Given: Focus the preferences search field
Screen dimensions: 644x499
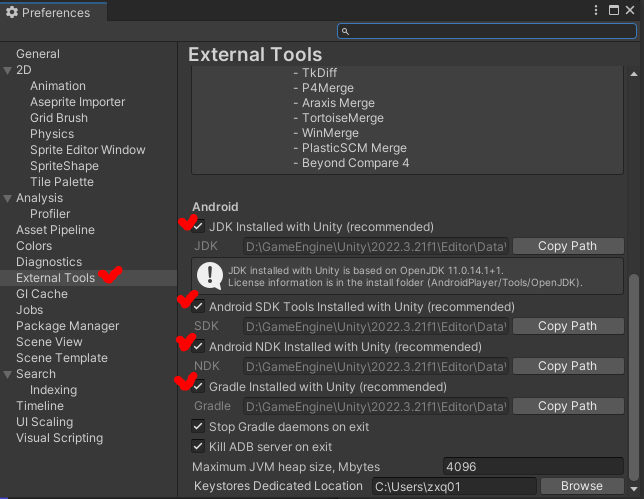Looking at the screenshot, I should [487, 31].
